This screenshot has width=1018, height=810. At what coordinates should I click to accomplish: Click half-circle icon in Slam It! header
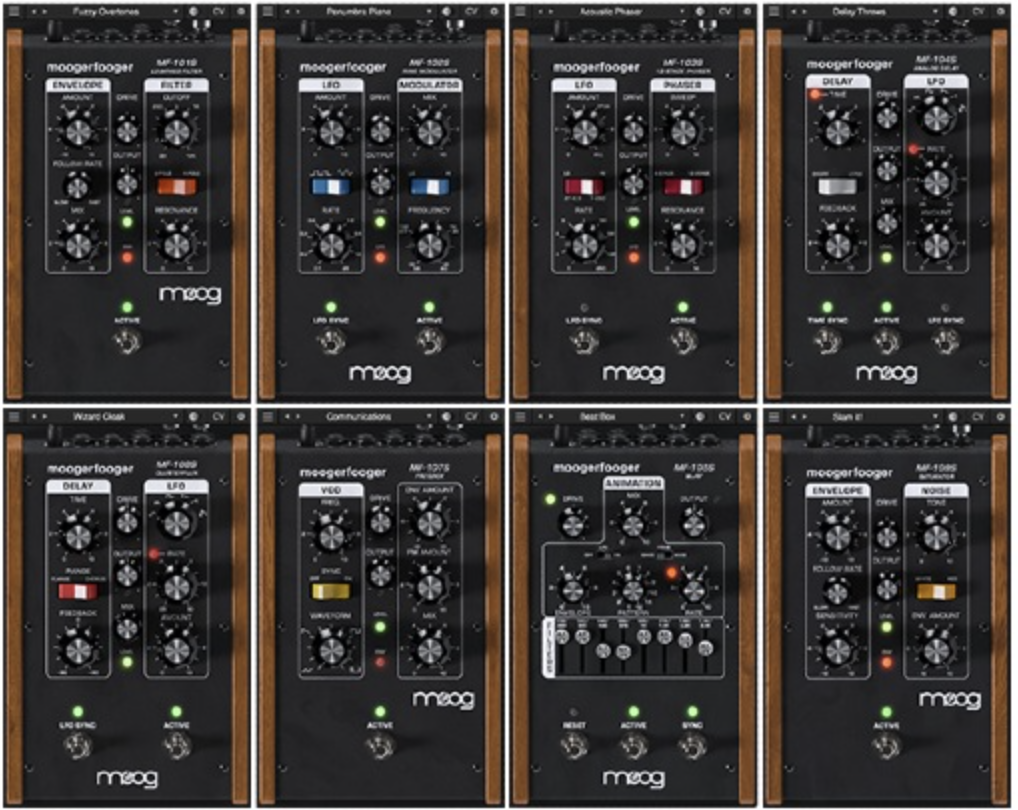(953, 416)
